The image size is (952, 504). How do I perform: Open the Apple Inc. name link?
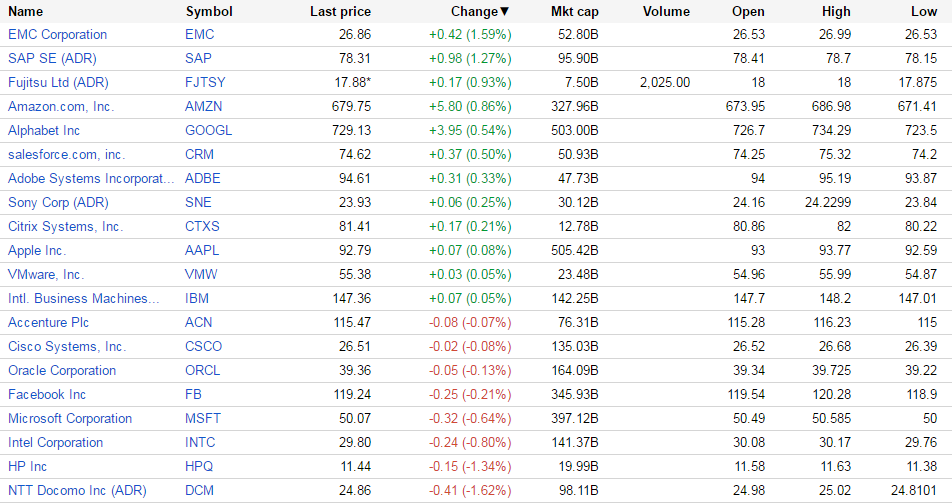tap(37, 251)
